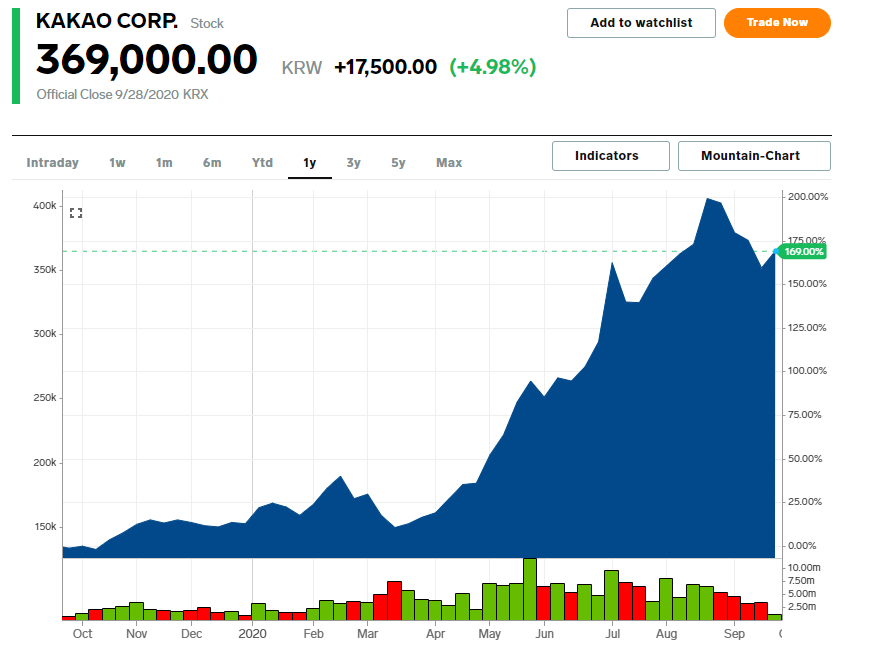Add Kakao Corp. to watchlist
Image resolution: width=882 pixels, height=671 pixels.
point(641,23)
